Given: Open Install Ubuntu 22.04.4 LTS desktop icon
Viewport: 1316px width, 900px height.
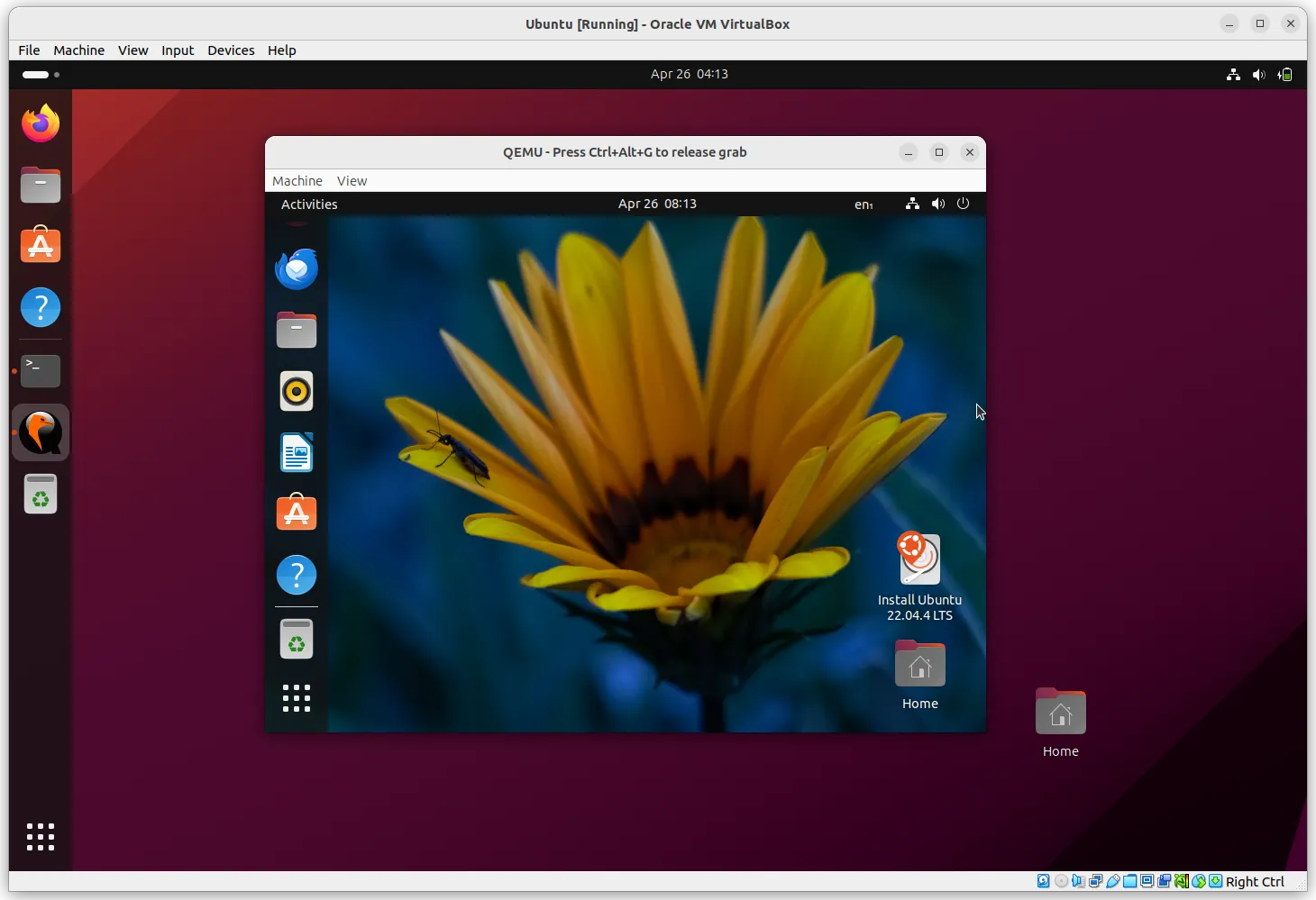Looking at the screenshot, I should (920, 577).
